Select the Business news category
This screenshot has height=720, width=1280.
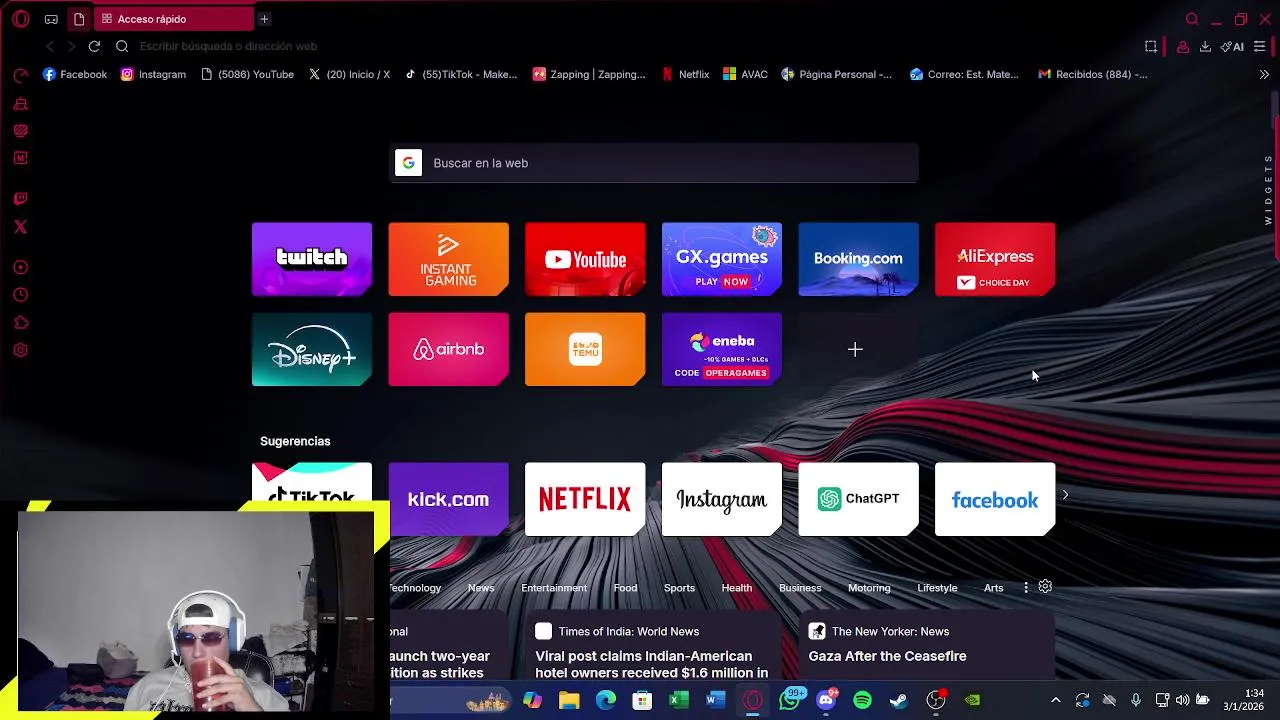(x=800, y=588)
